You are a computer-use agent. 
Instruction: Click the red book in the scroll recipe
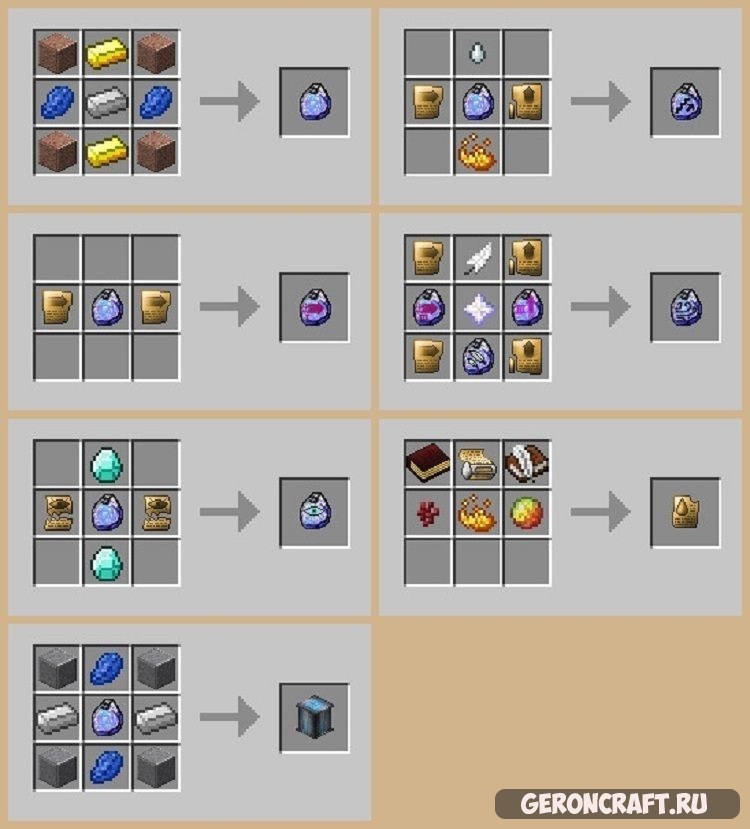(427, 464)
